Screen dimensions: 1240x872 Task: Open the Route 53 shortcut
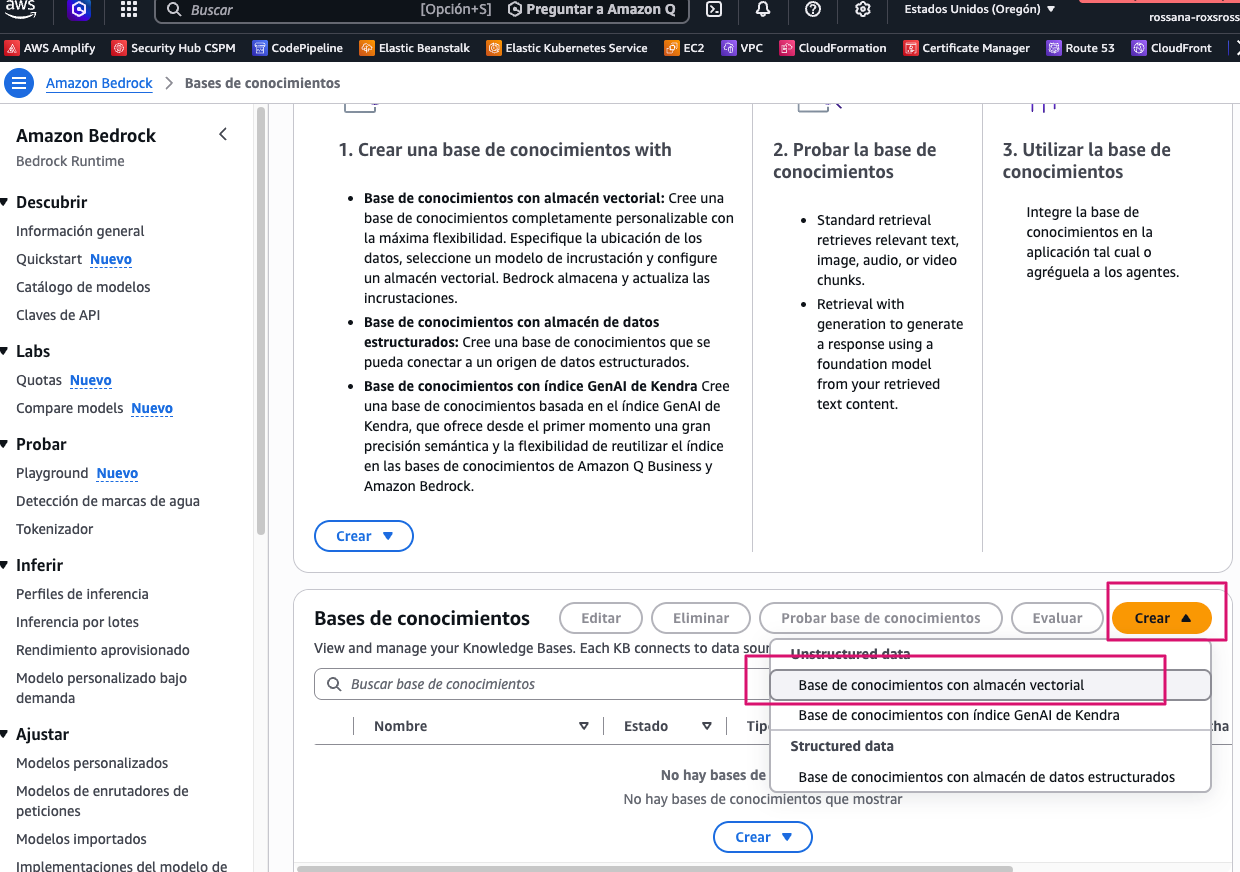click(x=1081, y=48)
